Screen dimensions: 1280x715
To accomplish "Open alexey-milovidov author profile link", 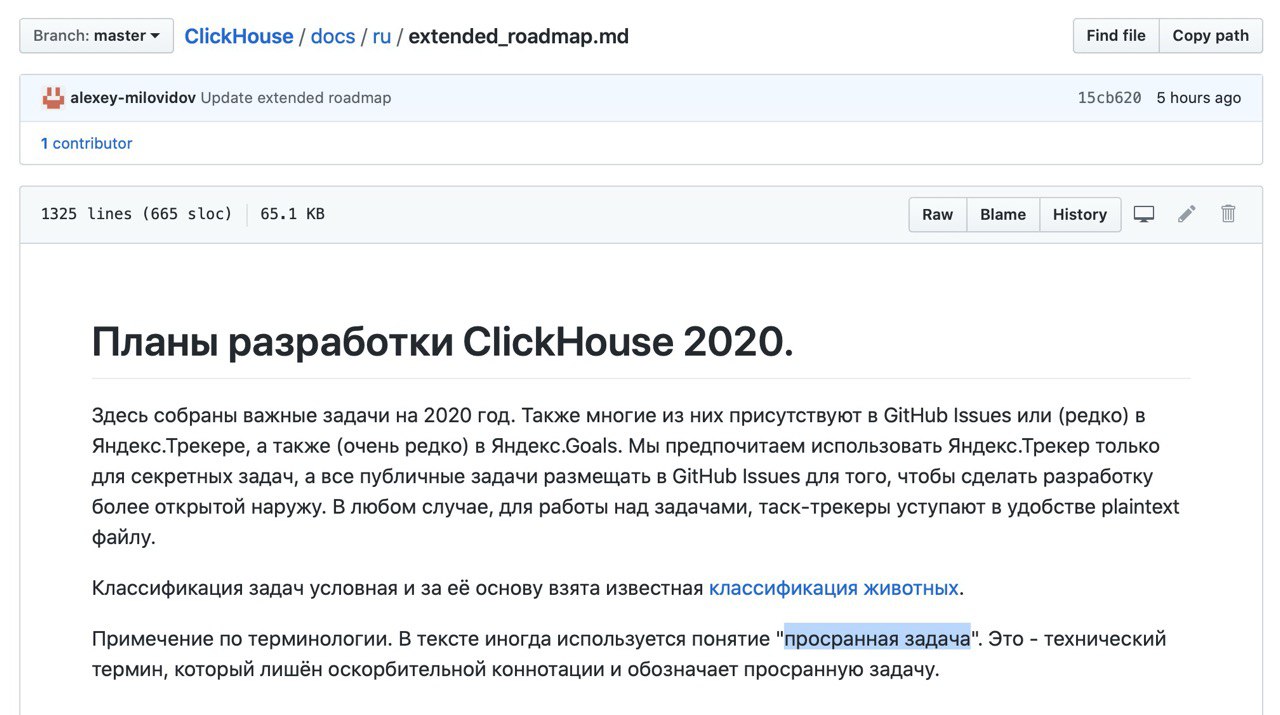I will pyautogui.click(x=133, y=98).
